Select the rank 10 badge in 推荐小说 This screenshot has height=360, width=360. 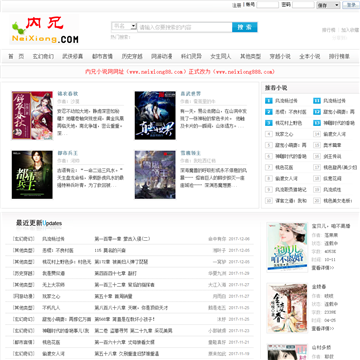[x=269, y=200]
